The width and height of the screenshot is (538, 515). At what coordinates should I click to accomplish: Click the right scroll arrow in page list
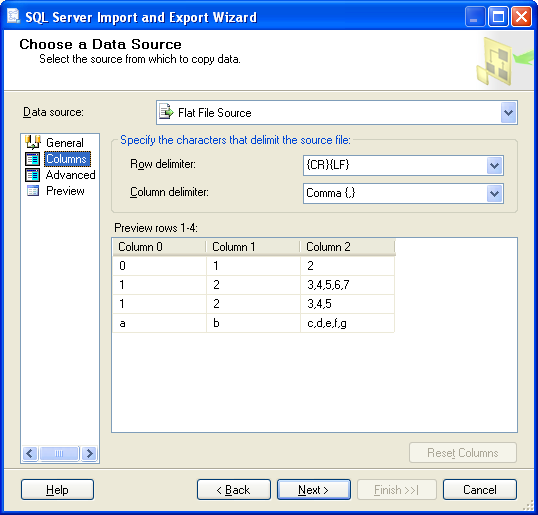(x=89, y=454)
